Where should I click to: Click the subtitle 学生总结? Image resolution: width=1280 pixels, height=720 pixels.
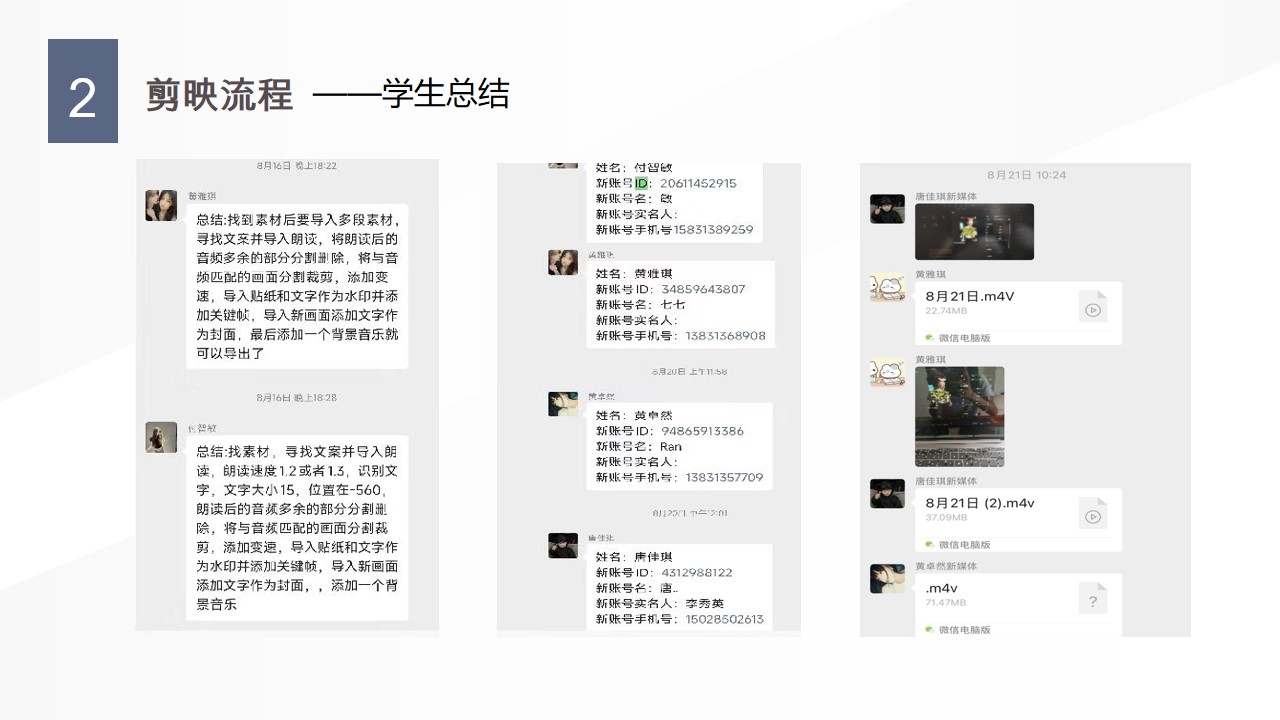445,94
